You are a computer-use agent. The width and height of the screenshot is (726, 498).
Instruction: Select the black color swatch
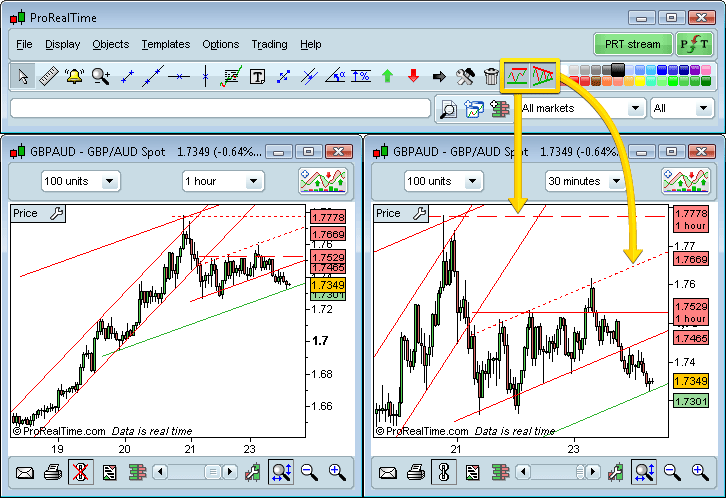[x=618, y=69]
